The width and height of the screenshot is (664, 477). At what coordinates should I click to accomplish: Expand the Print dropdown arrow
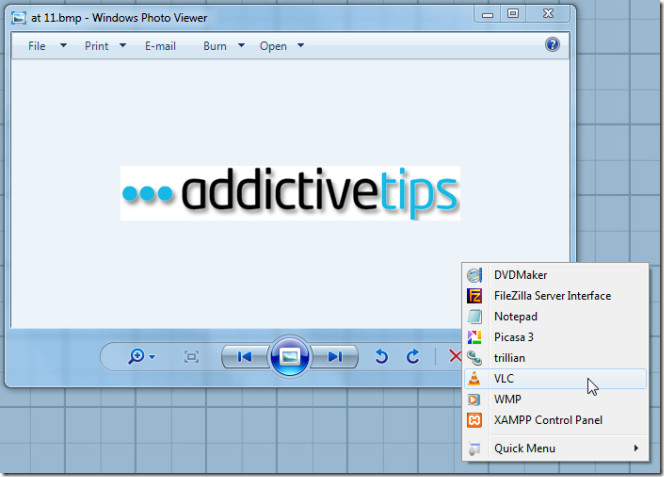coord(122,45)
